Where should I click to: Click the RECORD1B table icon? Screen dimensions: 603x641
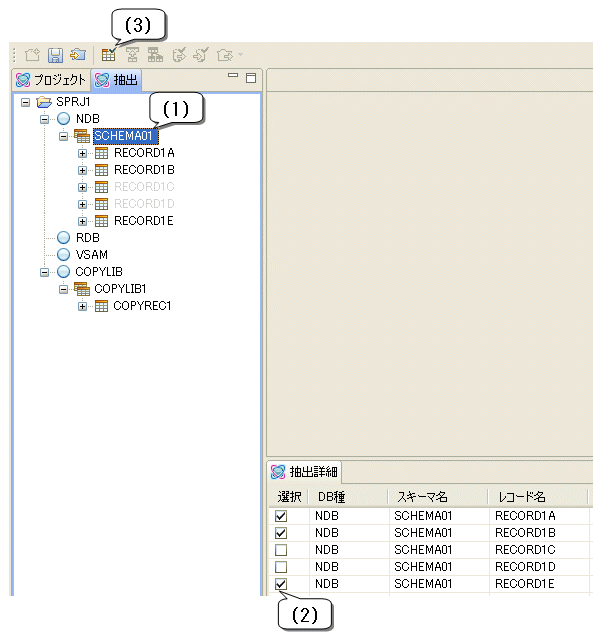(x=101, y=170)
